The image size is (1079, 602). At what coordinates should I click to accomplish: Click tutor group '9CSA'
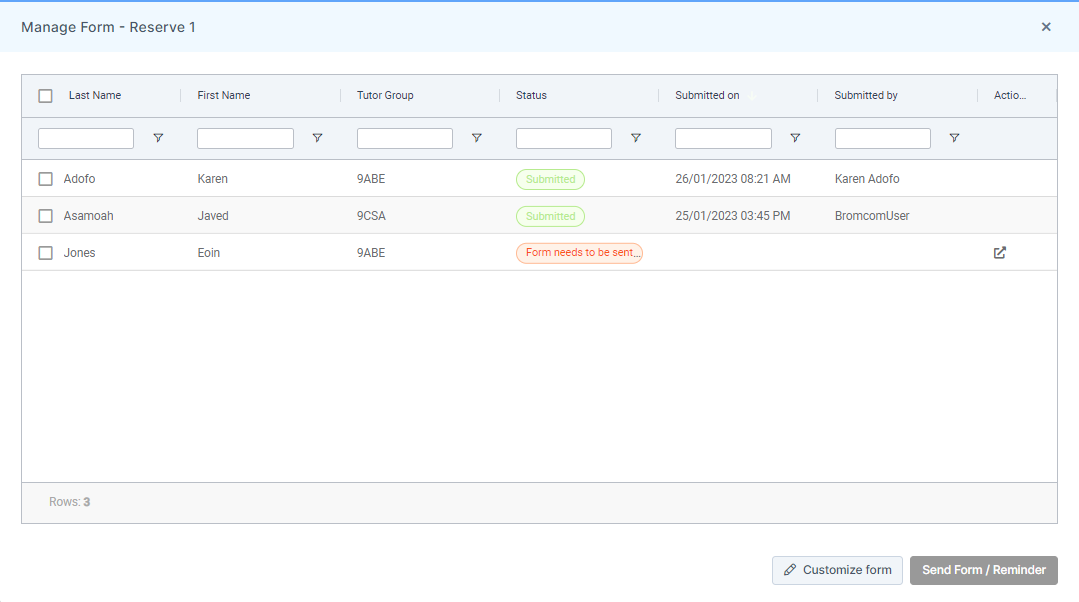(371, 216)
